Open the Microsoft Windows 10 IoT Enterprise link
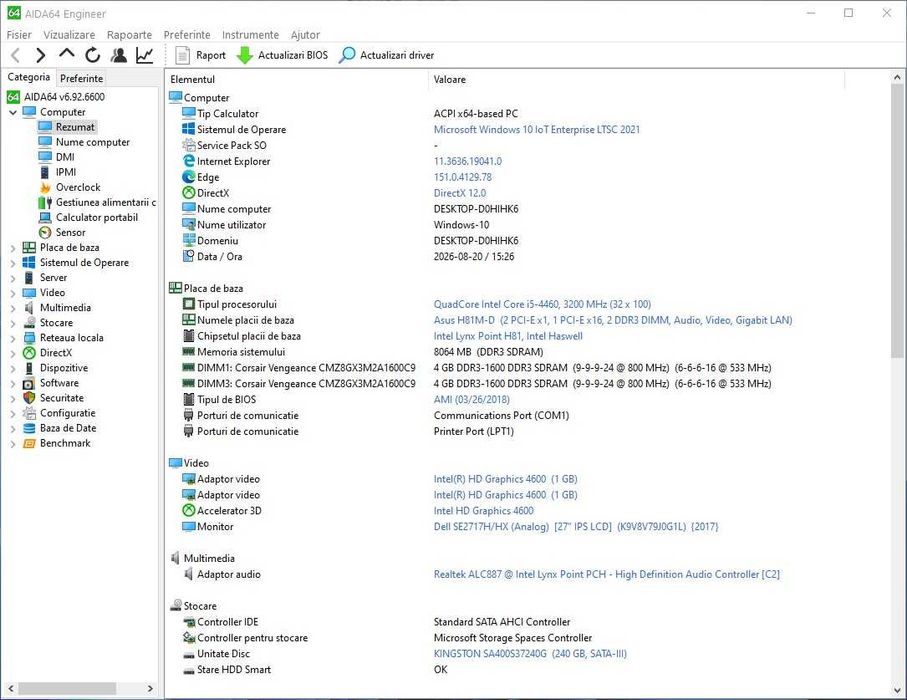Screen dimensions: 907x700 tap(537, 130)
